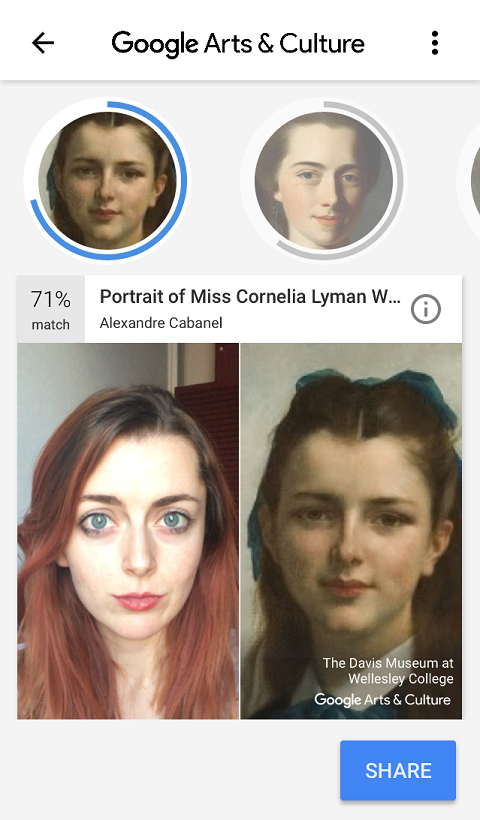Go back using the arrow icon
Viewport: 480px width, 820px height.
pos(43,43)
